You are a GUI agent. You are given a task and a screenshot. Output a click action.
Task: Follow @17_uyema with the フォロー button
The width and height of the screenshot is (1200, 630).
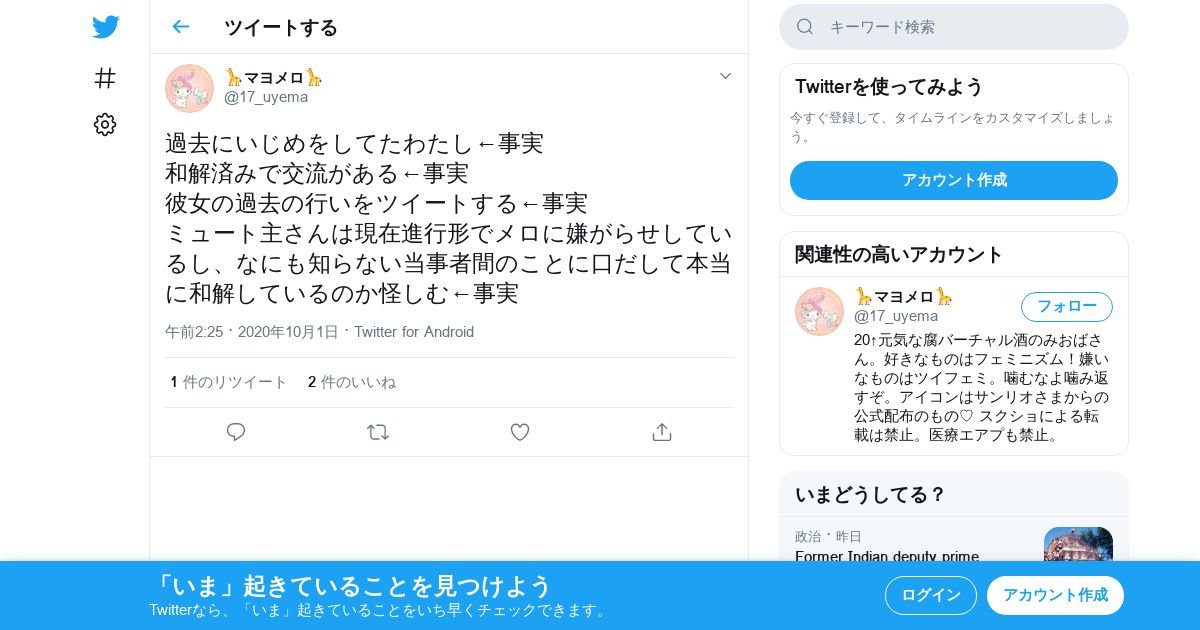1067,307
